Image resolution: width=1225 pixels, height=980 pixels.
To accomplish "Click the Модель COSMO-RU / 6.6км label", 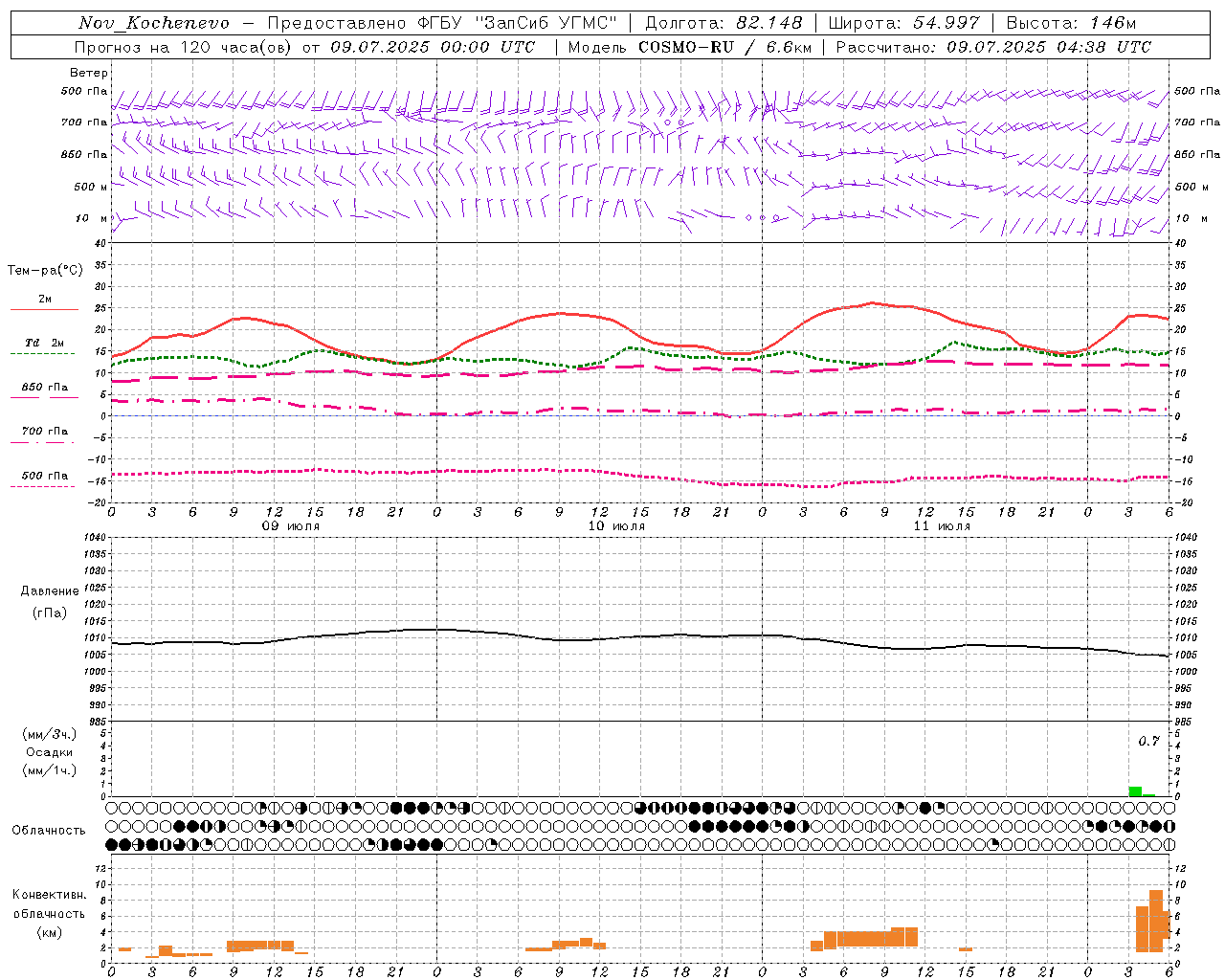I will point(690,47).
